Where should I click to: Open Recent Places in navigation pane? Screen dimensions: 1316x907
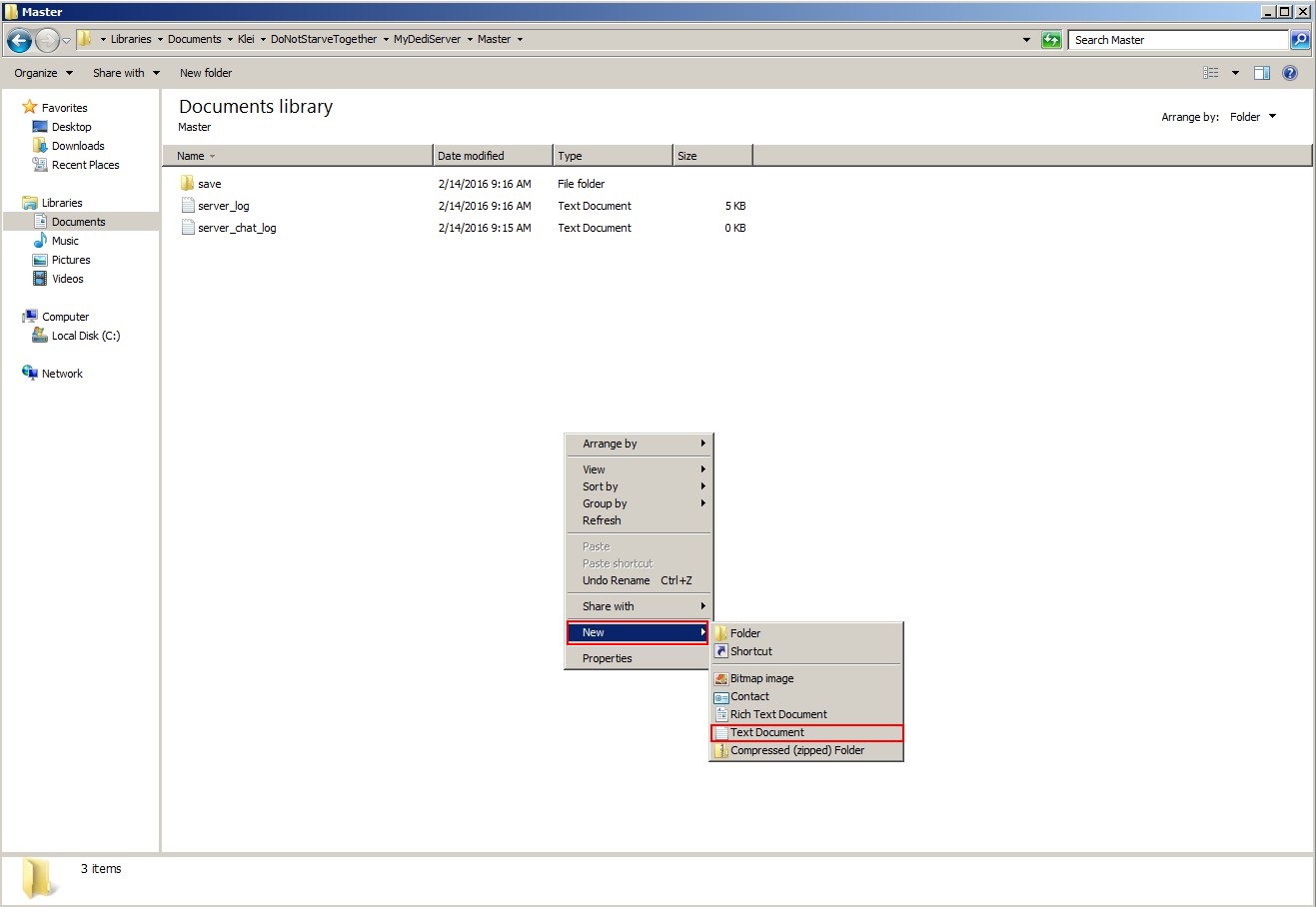[85, 165]
